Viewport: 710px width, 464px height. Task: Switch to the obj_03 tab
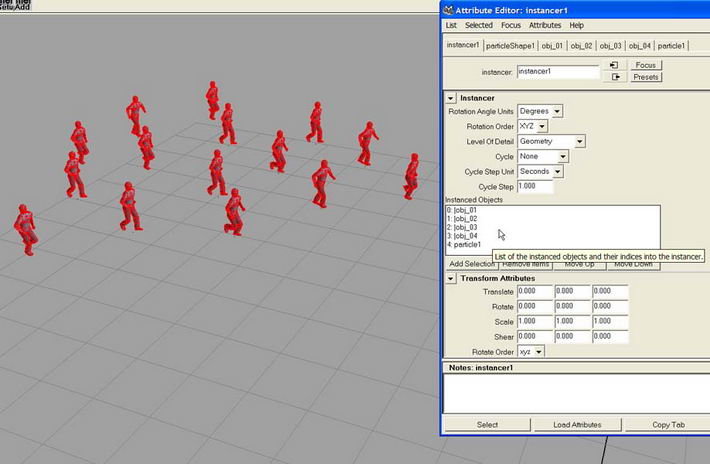pos(611,46)
